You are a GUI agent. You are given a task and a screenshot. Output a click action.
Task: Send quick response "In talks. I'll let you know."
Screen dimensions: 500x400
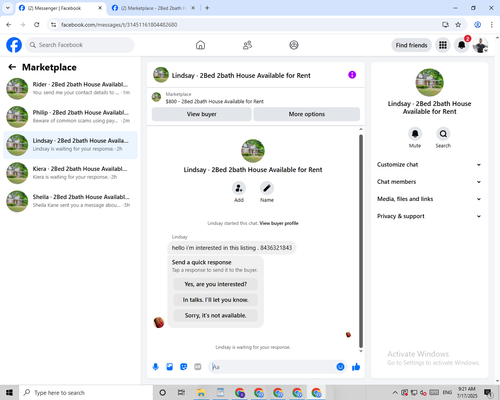point(216,300)
